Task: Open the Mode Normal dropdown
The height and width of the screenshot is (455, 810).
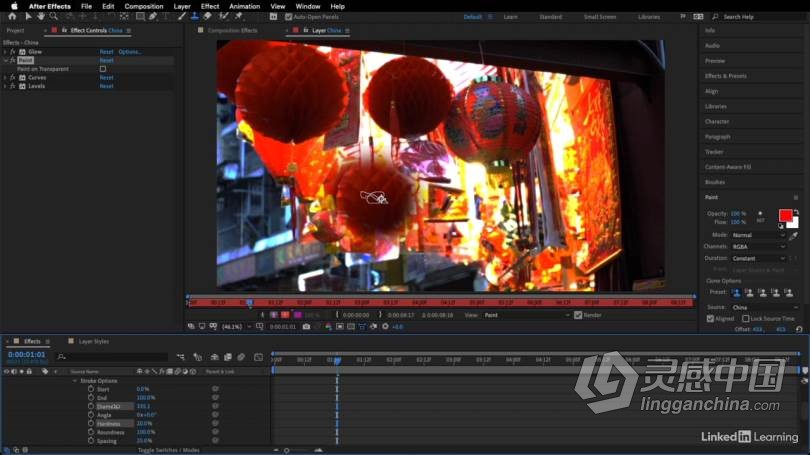Action: click(758, 235)
